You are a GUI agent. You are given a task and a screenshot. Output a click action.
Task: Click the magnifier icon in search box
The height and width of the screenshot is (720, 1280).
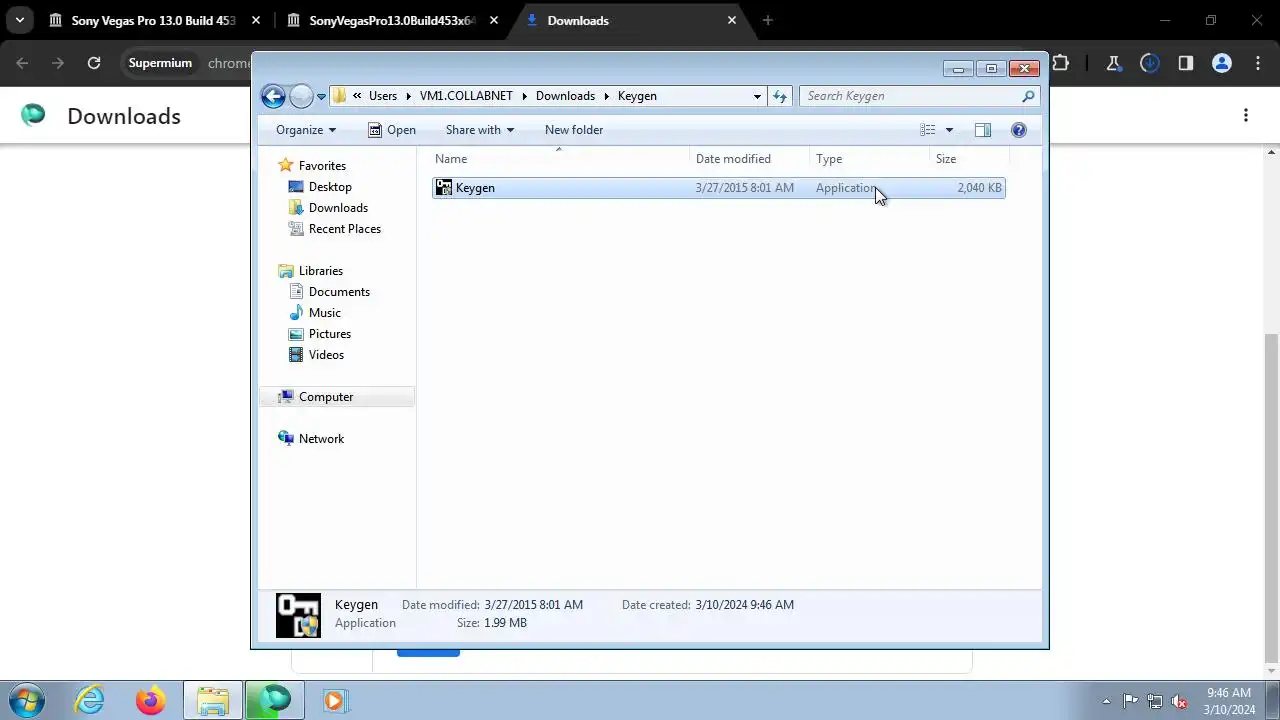tap(1028, 96)
